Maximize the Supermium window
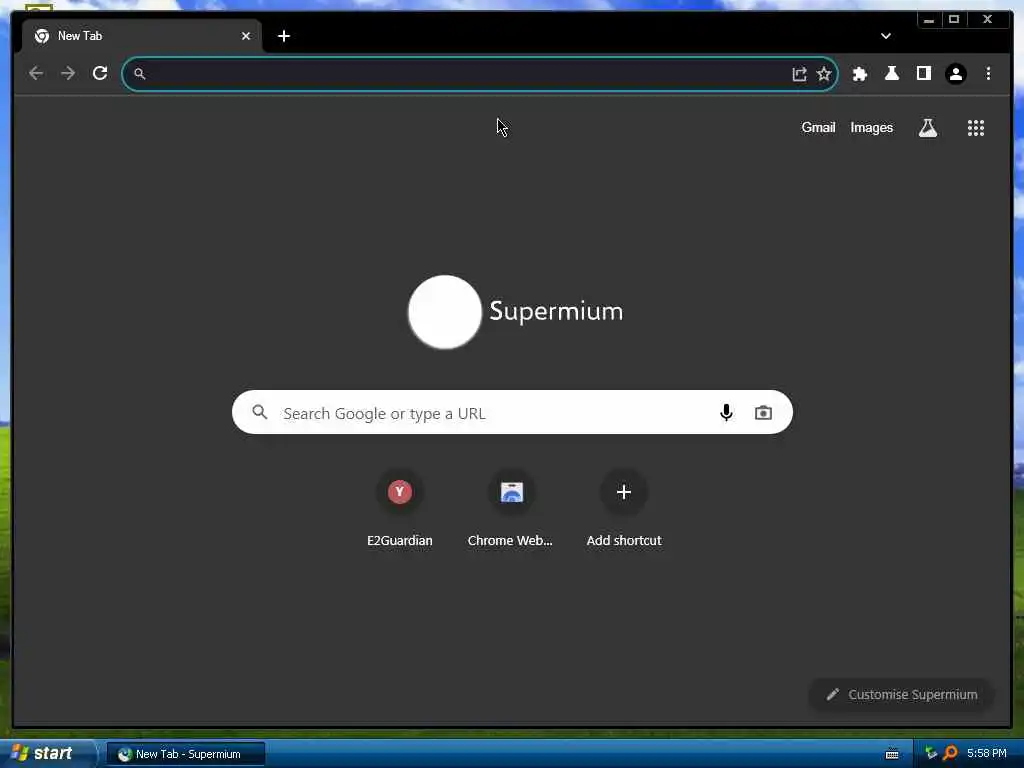The height and width of the screenshot is (768, 1024). point(954,20)
